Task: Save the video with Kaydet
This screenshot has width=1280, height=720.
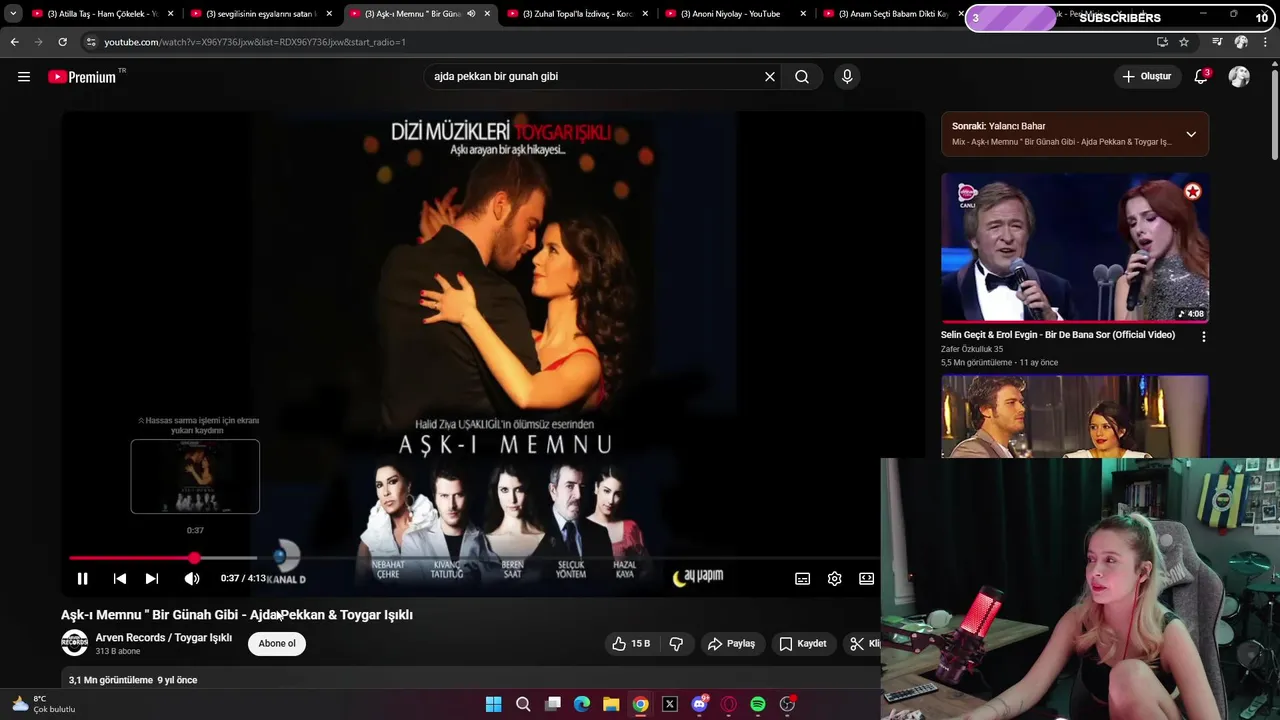Action: point(803,644)
